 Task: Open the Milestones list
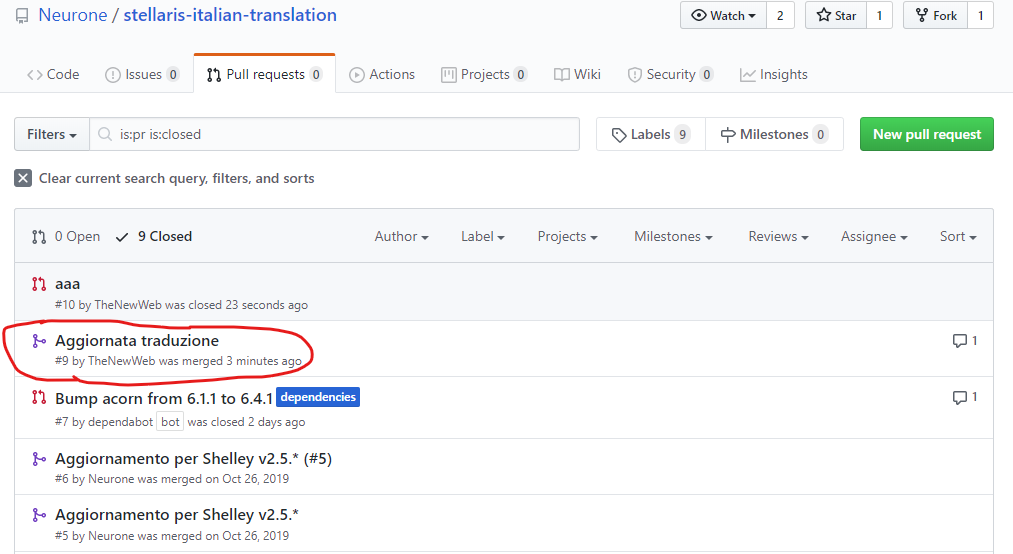coord(774,134)
